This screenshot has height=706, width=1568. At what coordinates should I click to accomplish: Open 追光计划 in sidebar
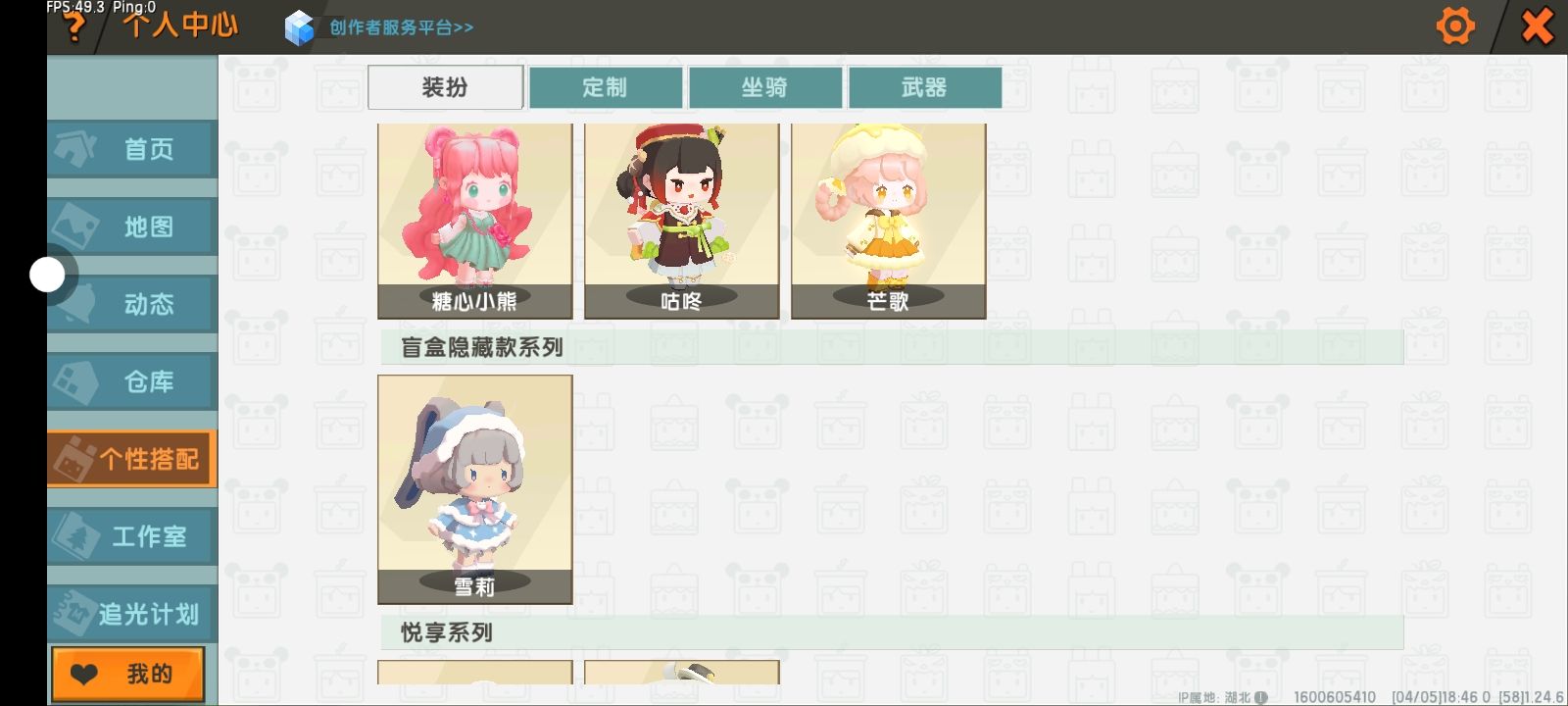click(132, 614)
